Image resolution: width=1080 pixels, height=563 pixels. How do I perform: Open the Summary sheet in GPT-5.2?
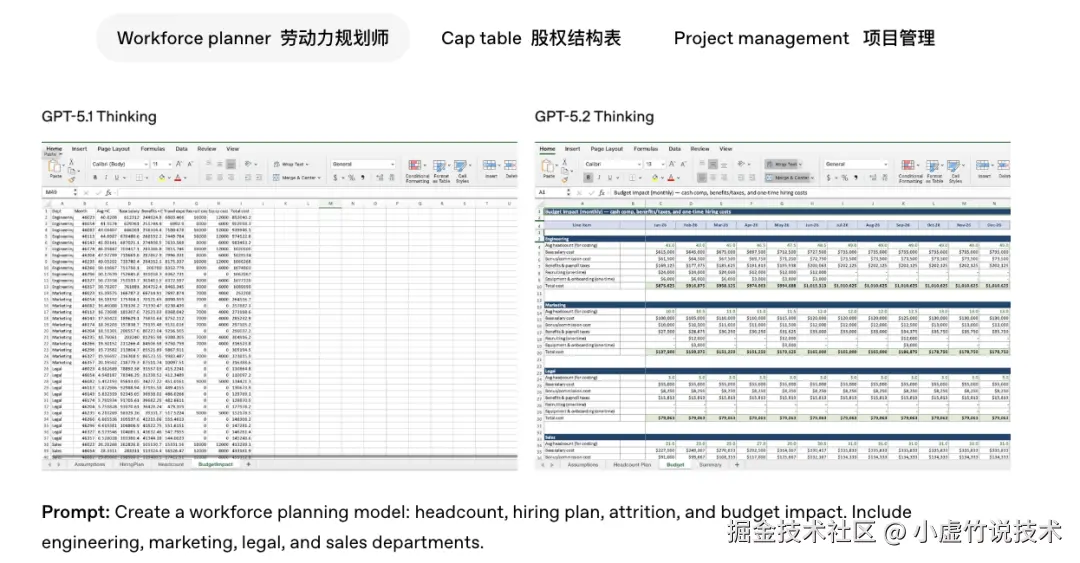[710, 464]
